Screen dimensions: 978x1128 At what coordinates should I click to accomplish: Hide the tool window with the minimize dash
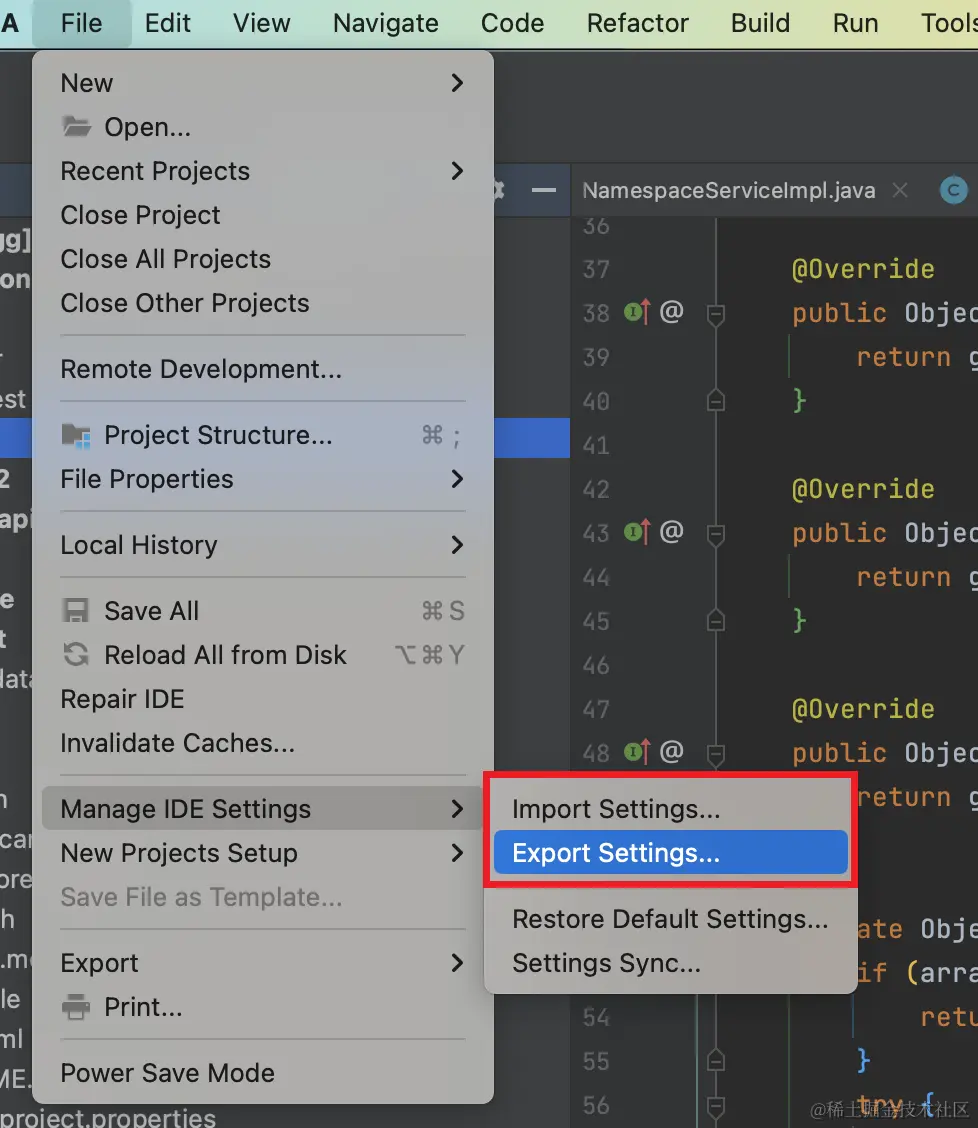(x=543, y=190)
